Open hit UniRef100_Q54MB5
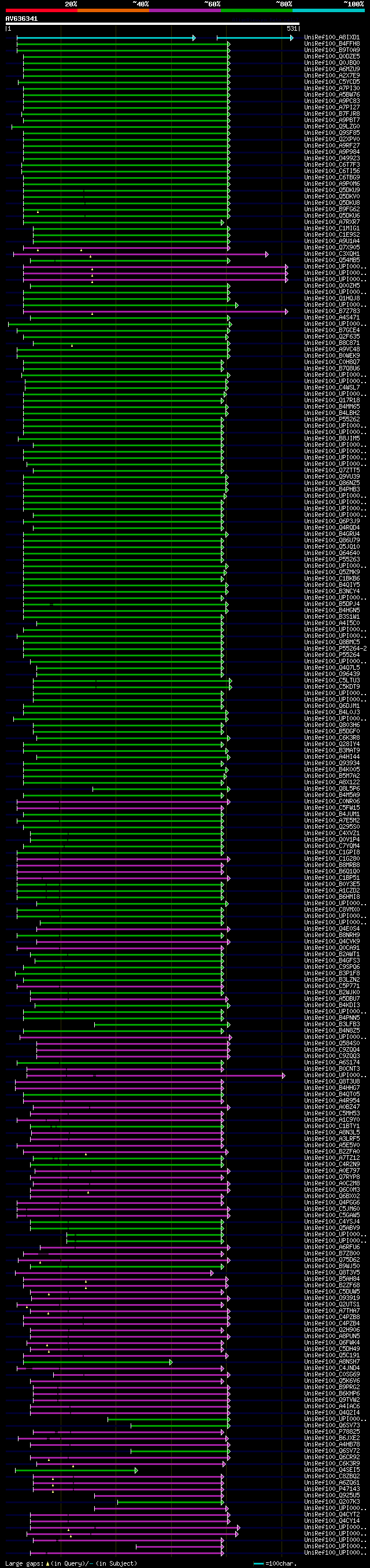Screen dimensions: 370x1568 [x=332, y=260]
